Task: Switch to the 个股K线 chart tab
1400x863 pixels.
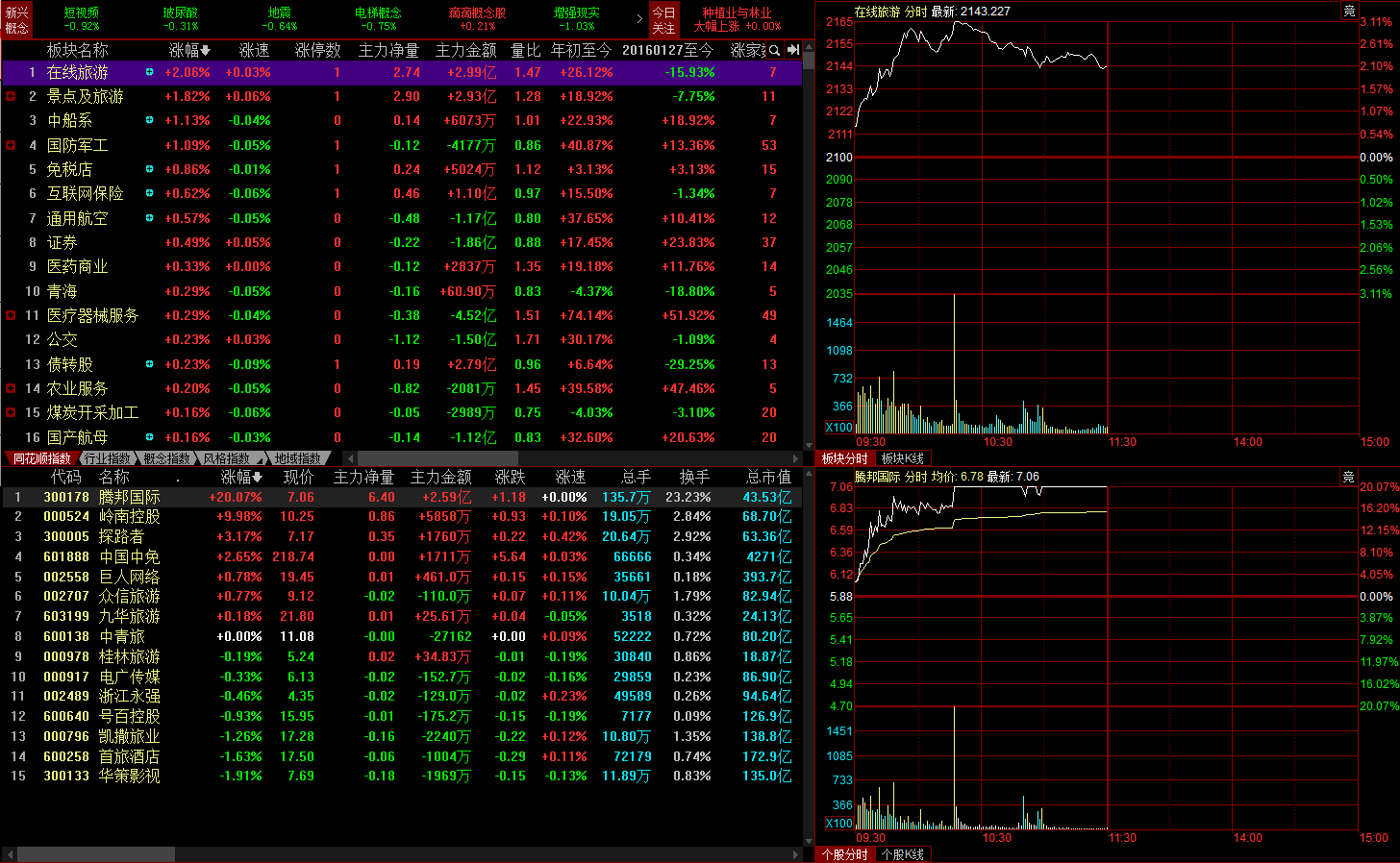Action: [902, 854]
